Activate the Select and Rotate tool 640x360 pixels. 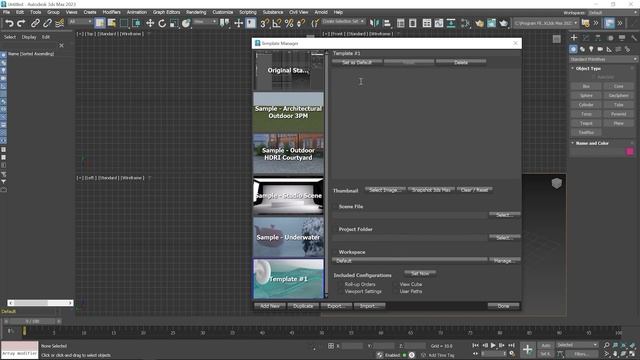coord(162,23)
